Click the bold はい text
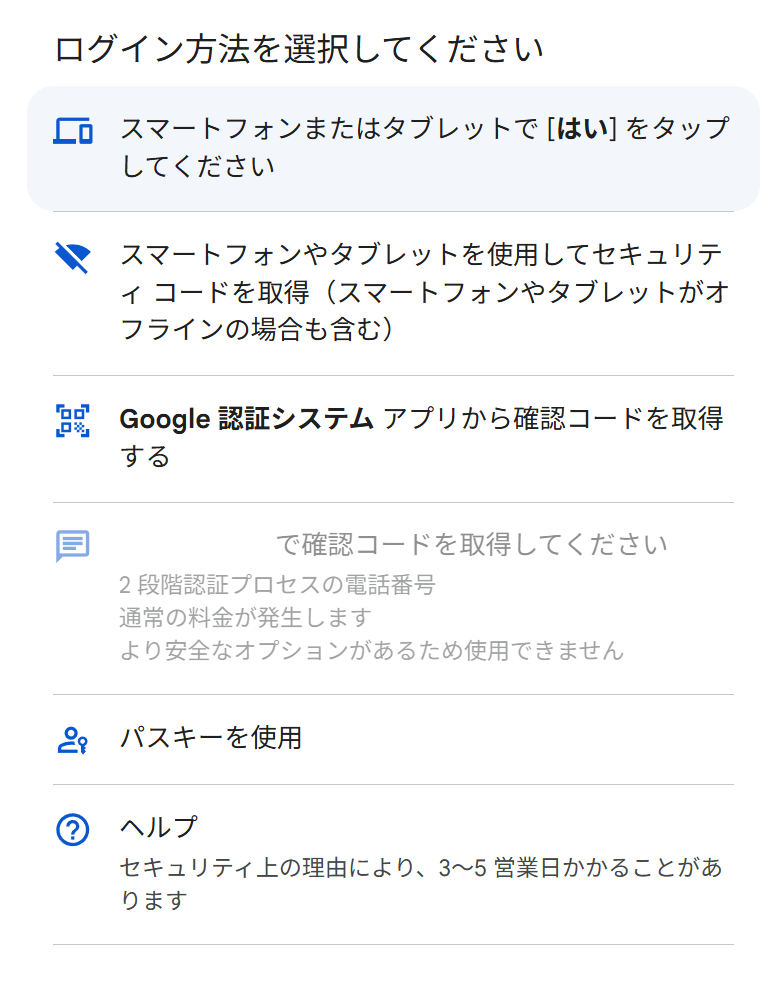Viewport: 780px width, 983px height. [x=582, y=129]
